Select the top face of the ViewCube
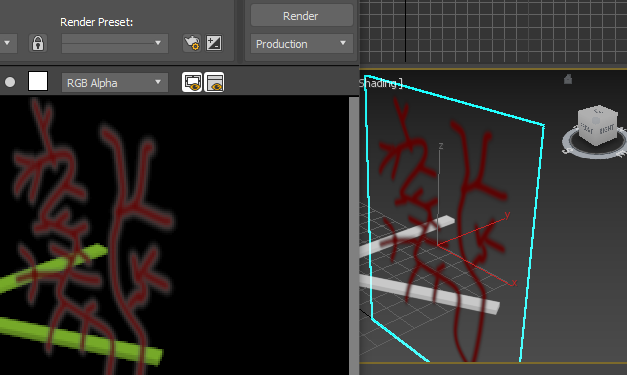The image size is (627, 375). (x=598, y=111)
